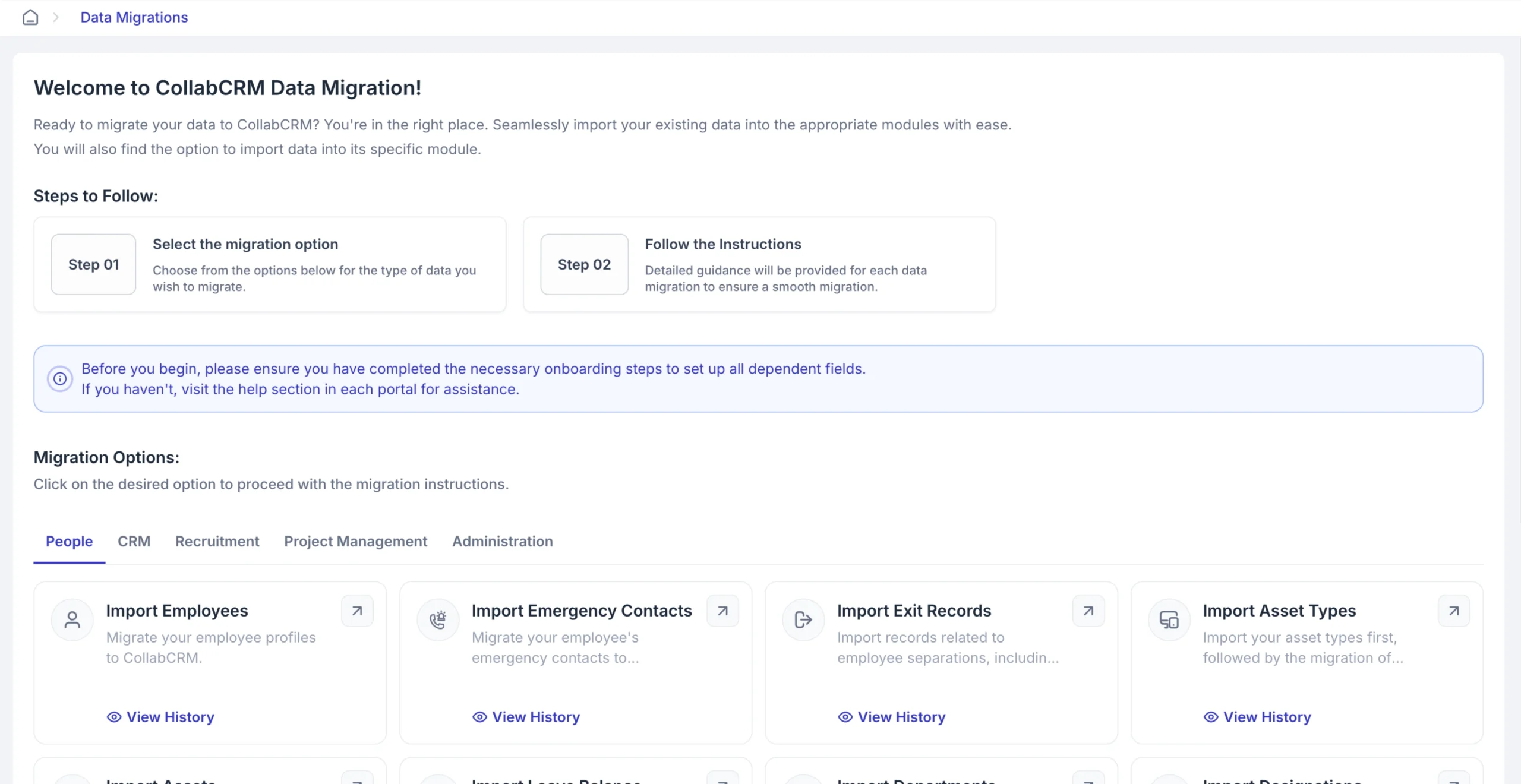Select the People tab
The image size is (1521, 784).
[69, 541]
